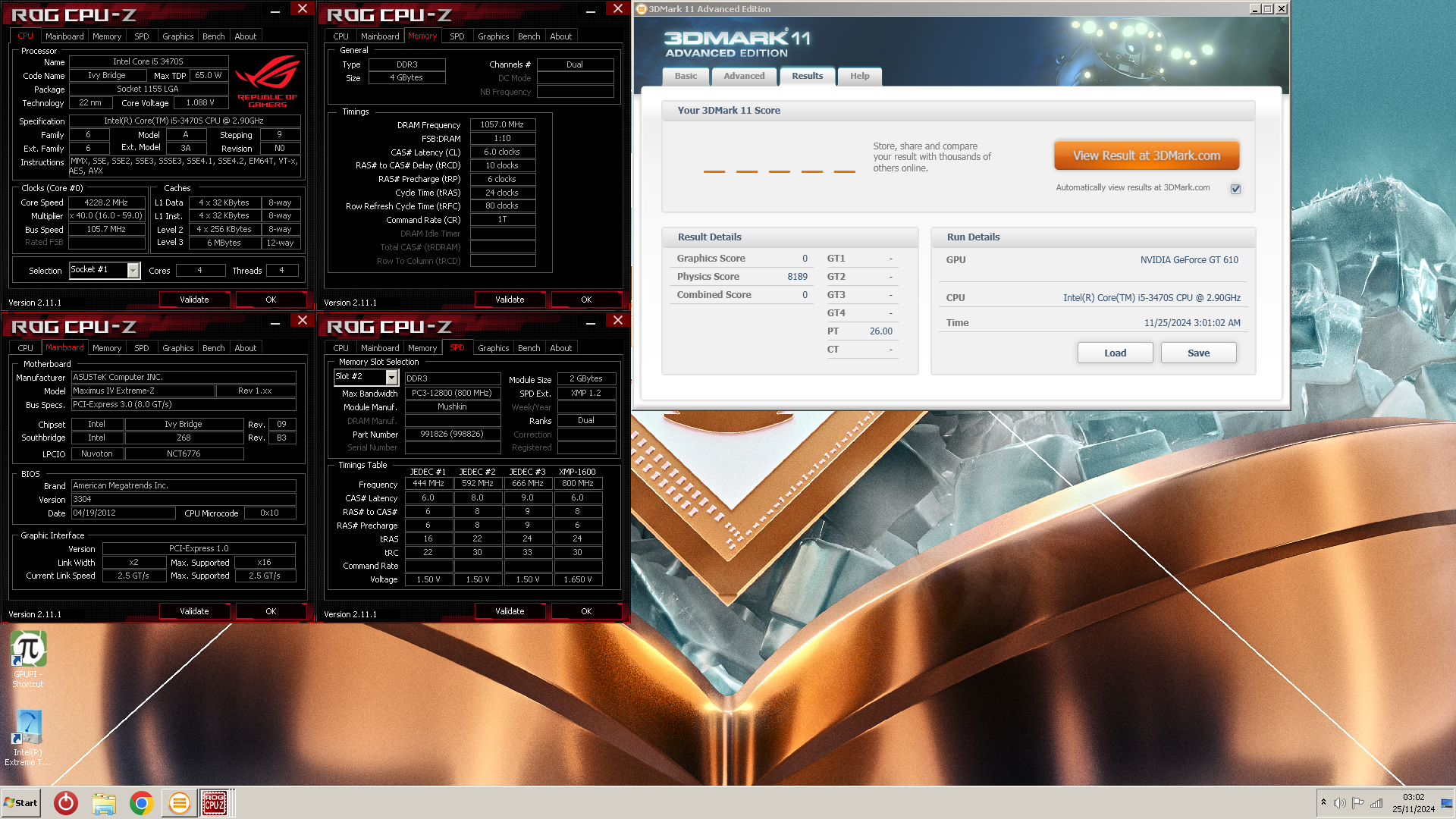Viewport: 1456px width, 819px height.
Task: Click PT value 26.00 in results
Action: 880,331
